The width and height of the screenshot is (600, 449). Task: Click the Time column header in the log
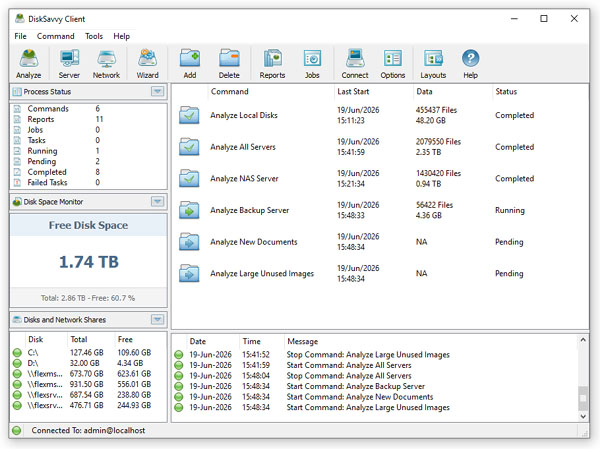tap(262, 341)
